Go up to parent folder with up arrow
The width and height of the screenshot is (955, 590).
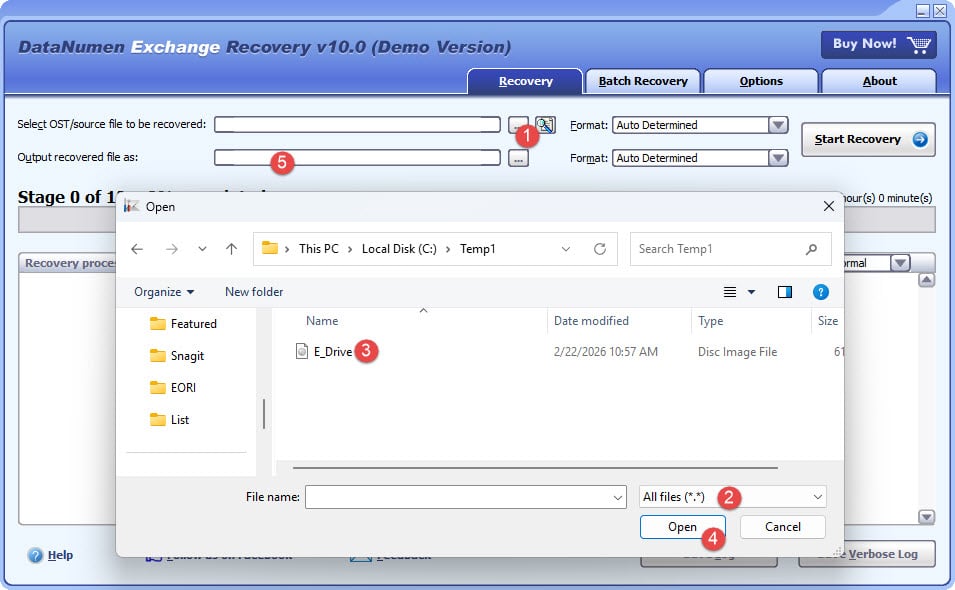(232, 248)
